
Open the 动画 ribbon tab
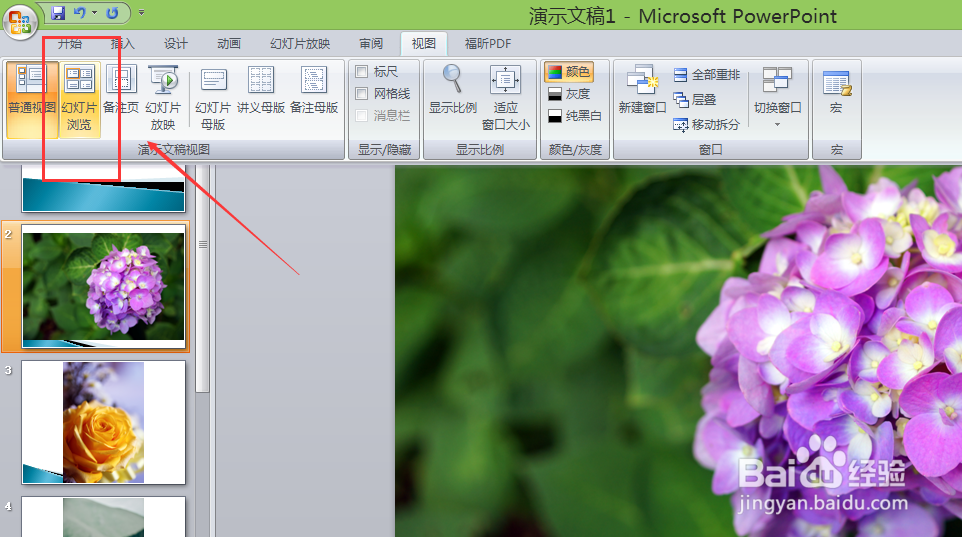point(229,44)
